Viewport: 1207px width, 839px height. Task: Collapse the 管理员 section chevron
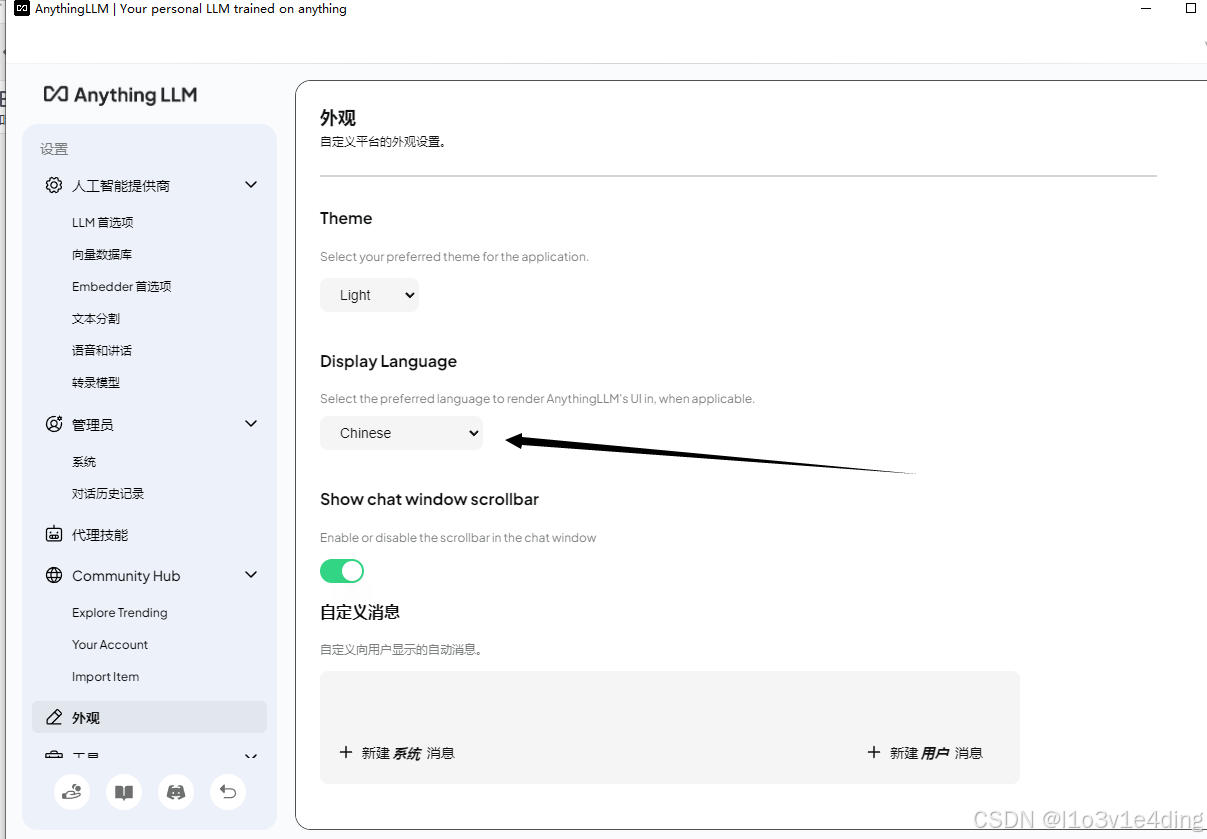click(251, 424)
